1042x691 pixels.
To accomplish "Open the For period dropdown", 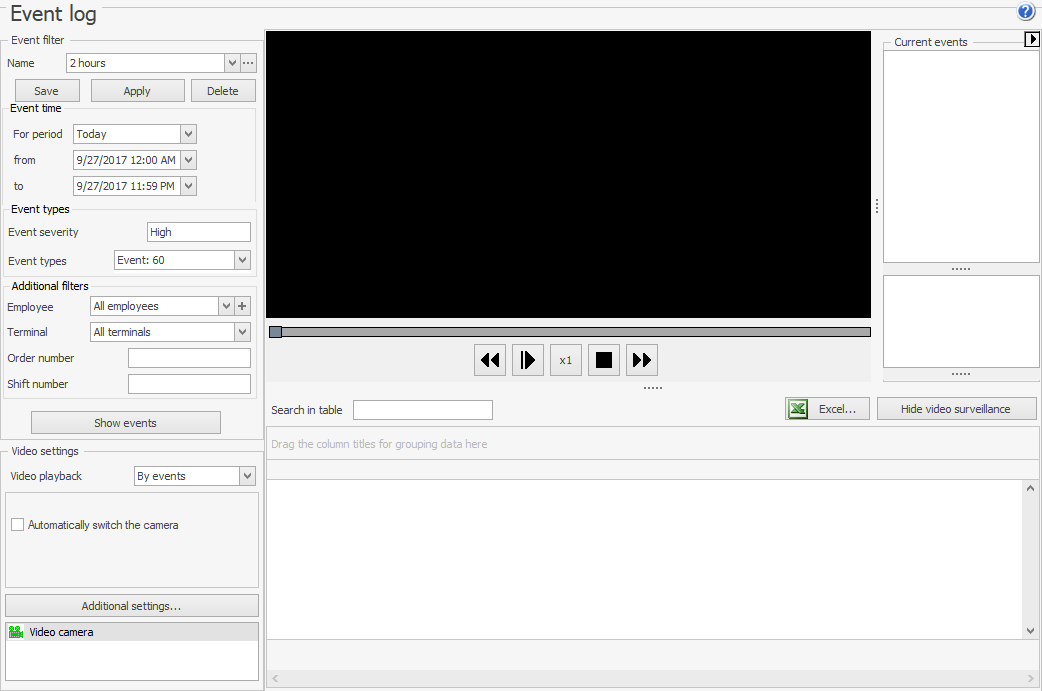I will tap(189, 134).
